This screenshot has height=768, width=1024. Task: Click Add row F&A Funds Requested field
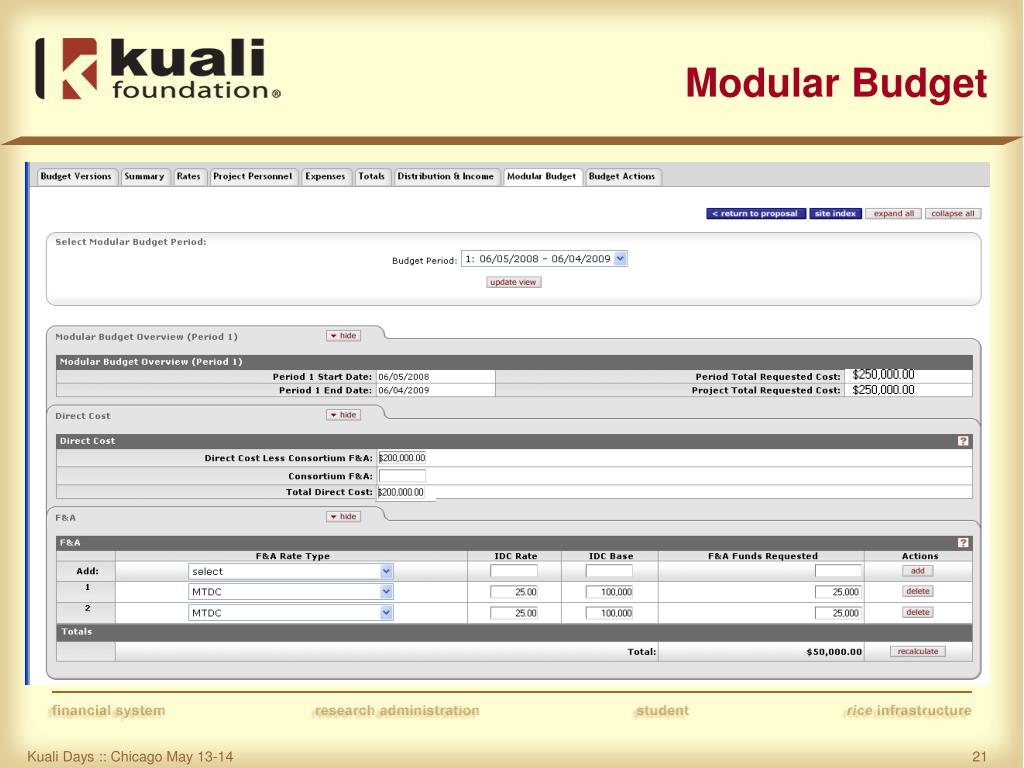[839, 571]
